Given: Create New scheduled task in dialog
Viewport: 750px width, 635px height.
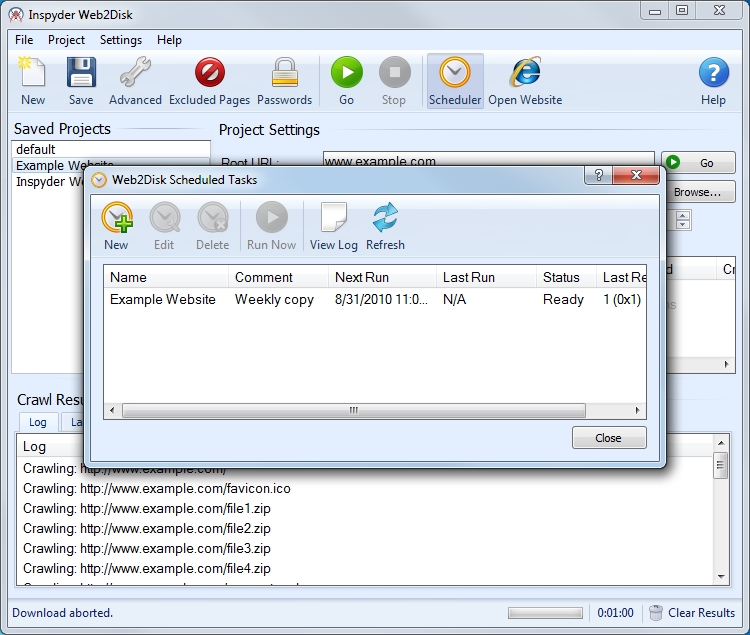Looking at the screenshot, I should 116,226.
